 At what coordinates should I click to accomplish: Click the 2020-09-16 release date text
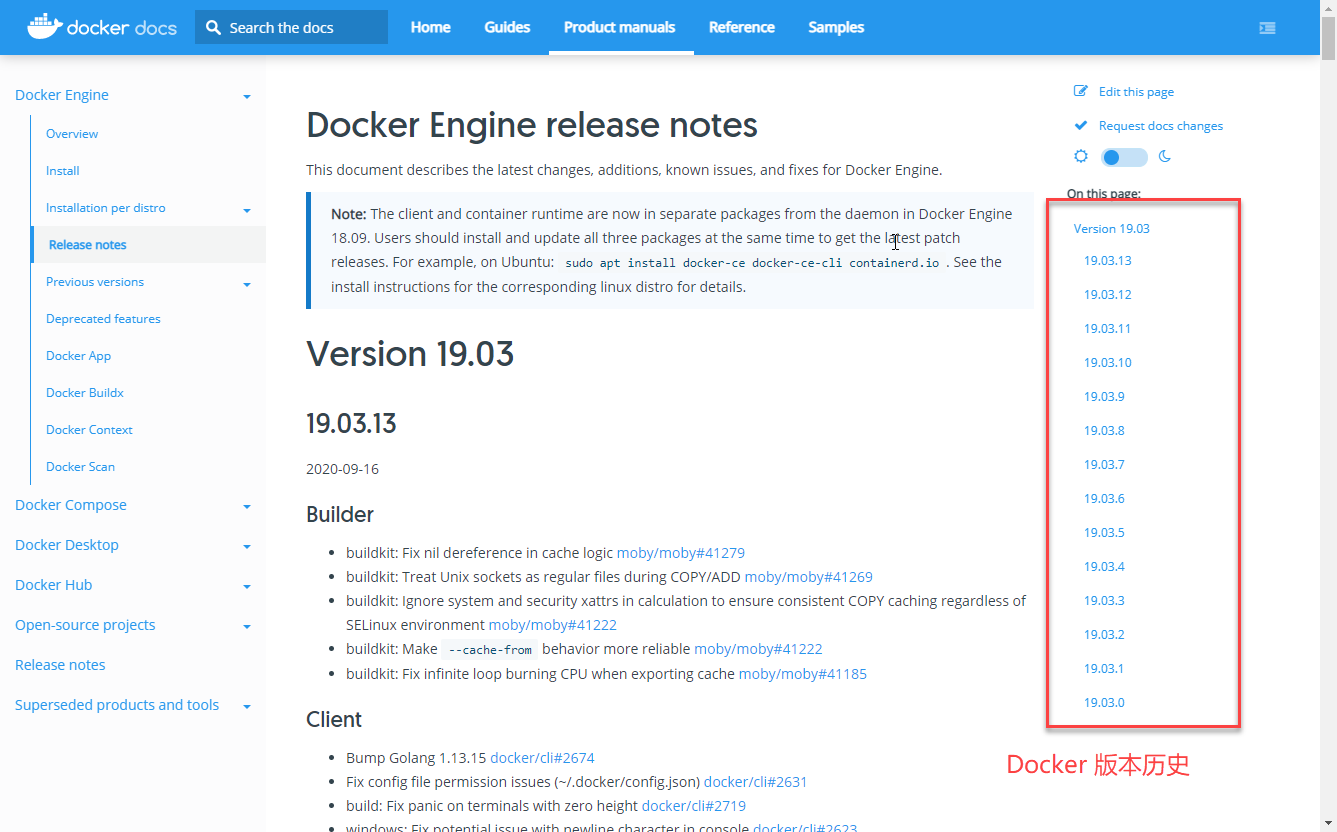pos(342,469)
